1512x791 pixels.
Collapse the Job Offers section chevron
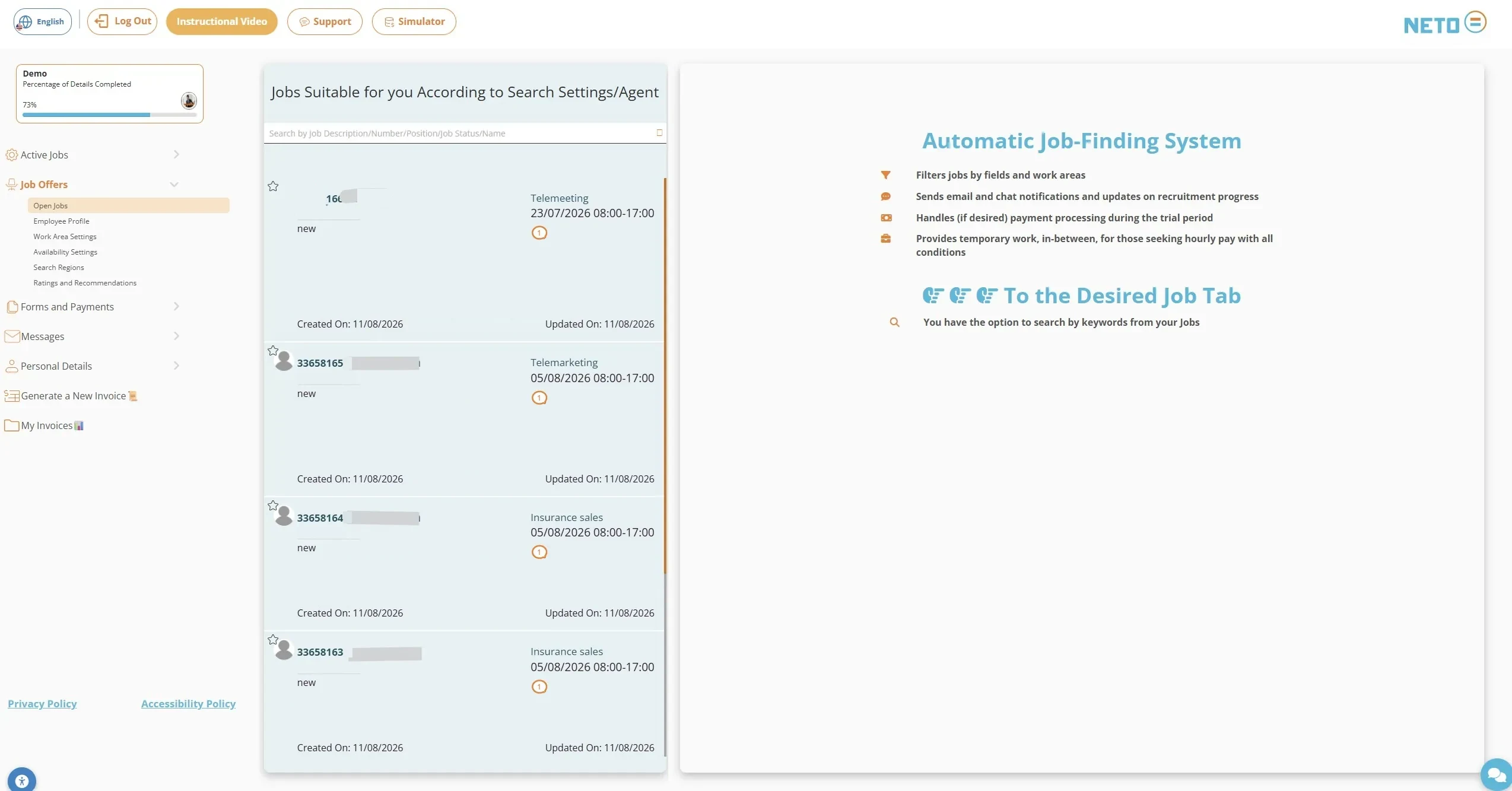(174, 185)
